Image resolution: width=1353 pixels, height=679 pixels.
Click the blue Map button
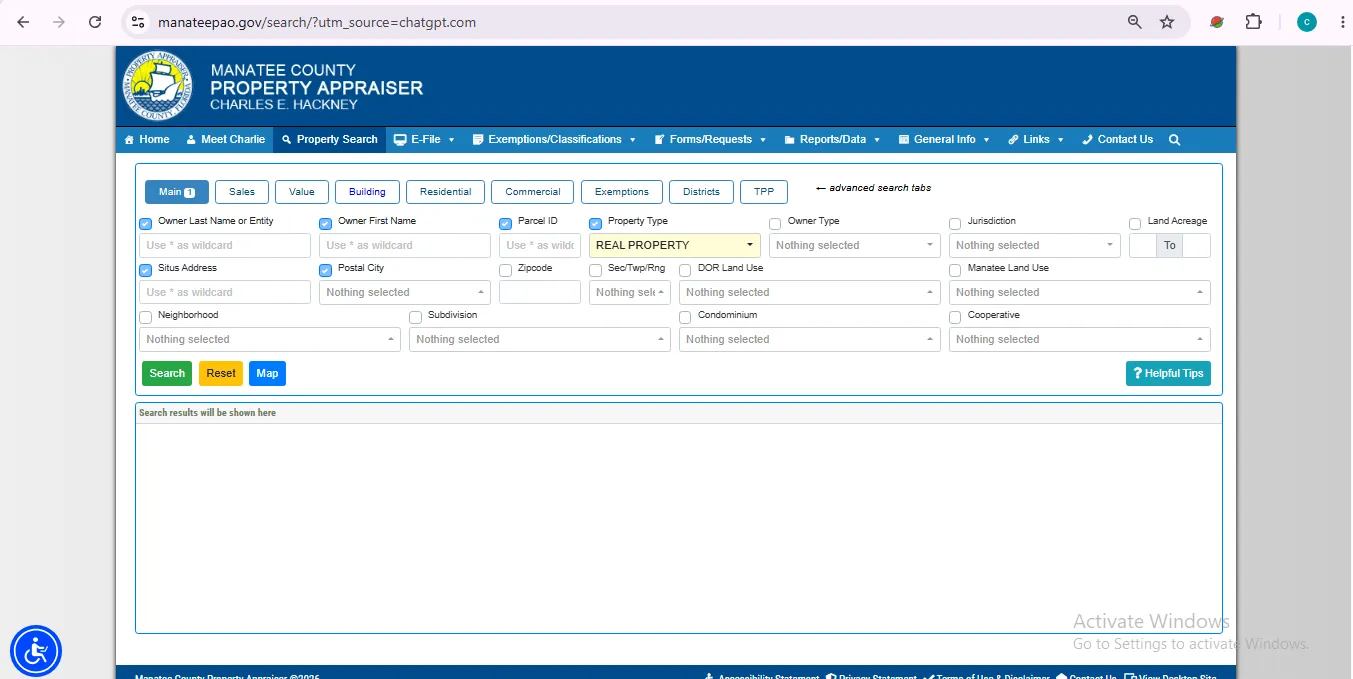click(267, 373)
